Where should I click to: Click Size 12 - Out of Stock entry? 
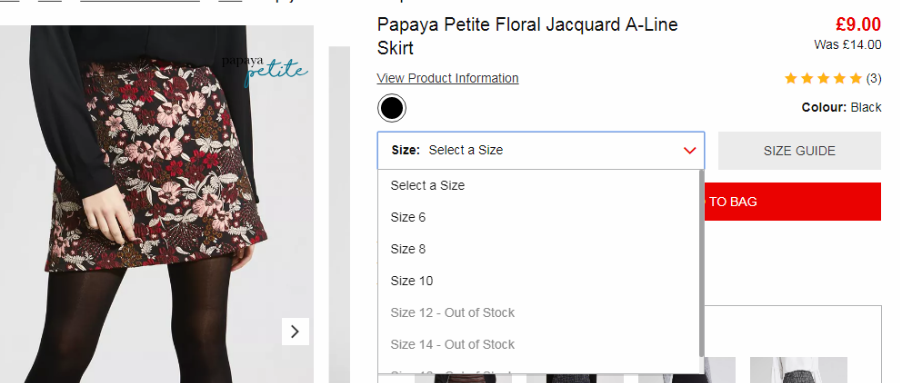click(538, 313)
